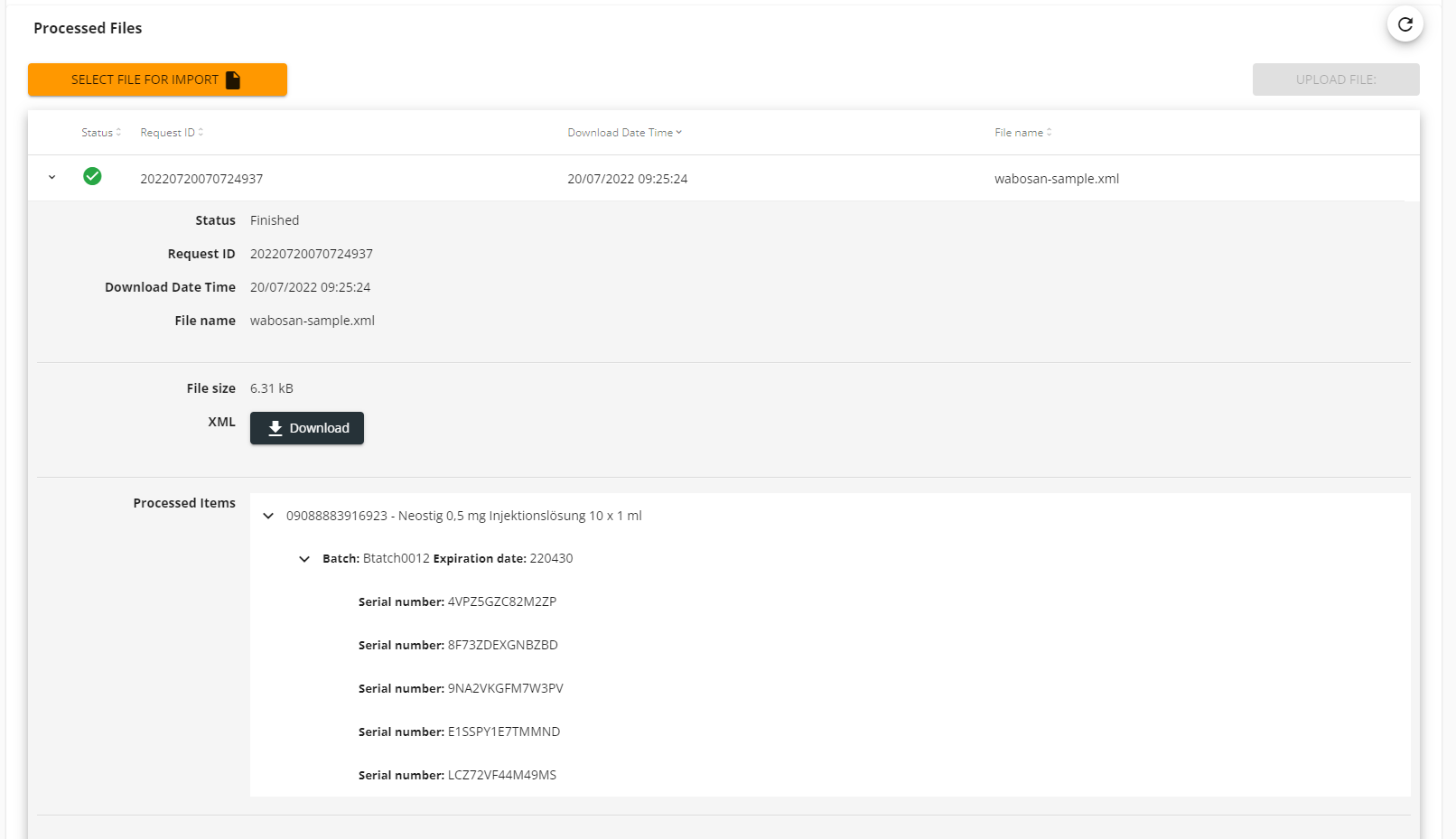Select serial number 4VPZ5GZC82M2ZP text
The image size is (1456, 839).
[501, 601]
